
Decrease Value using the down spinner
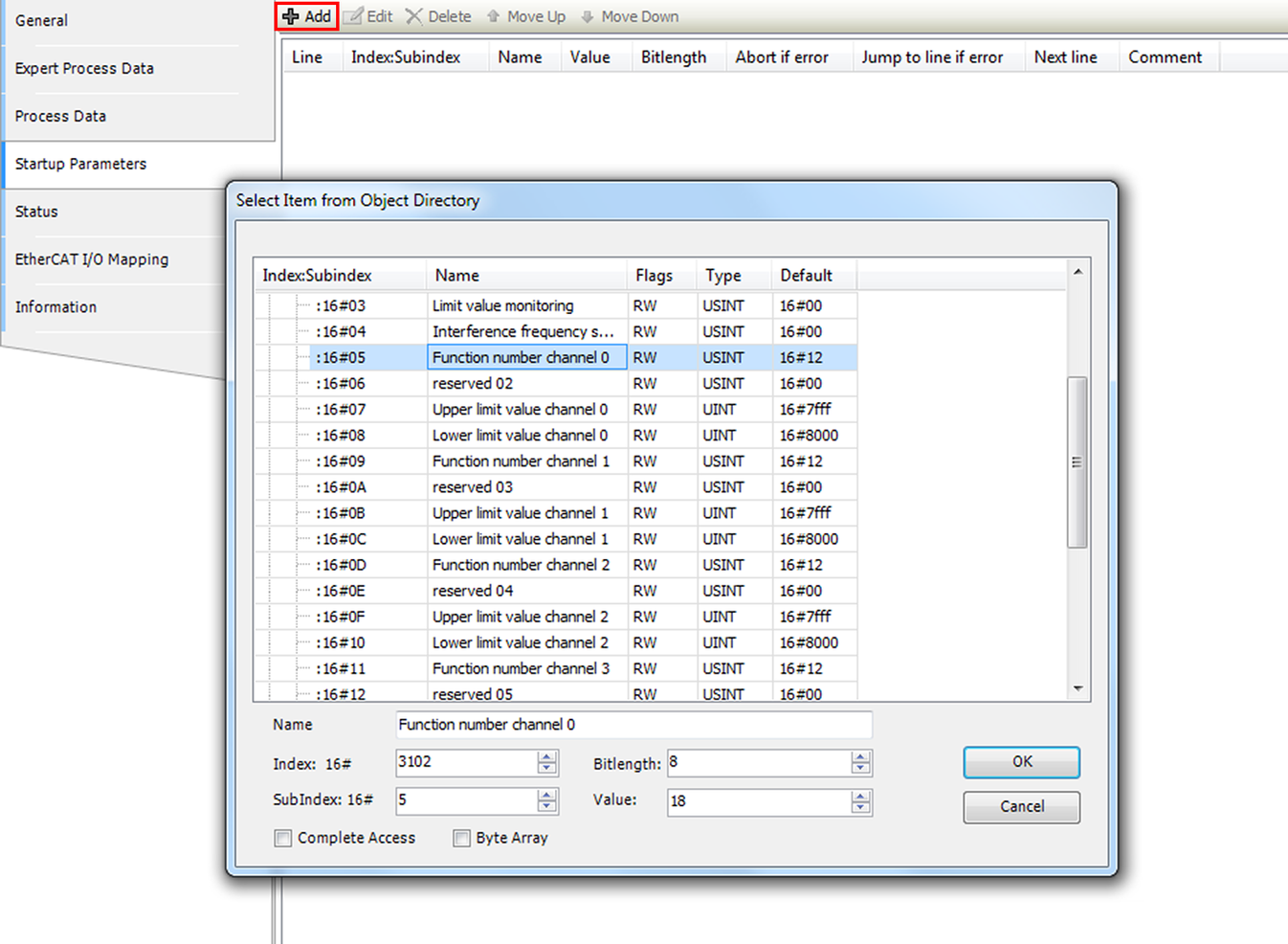861,808
